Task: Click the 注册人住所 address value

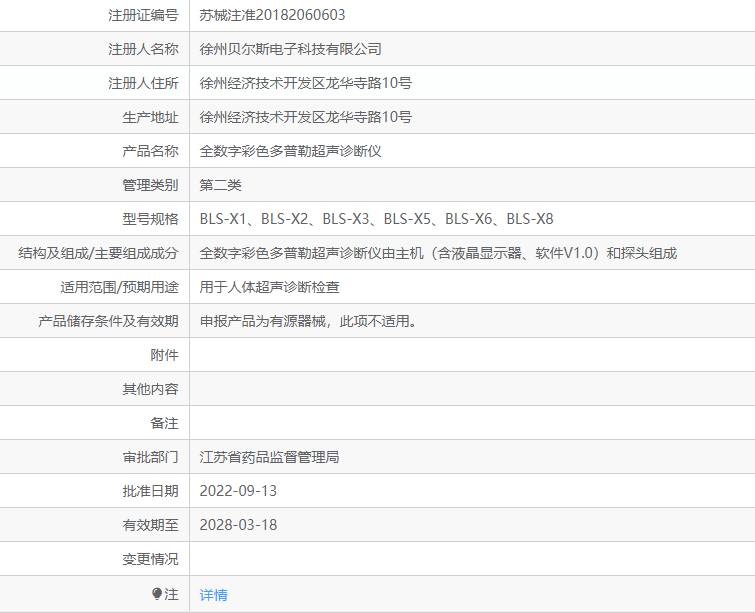Action: (305, 83)
